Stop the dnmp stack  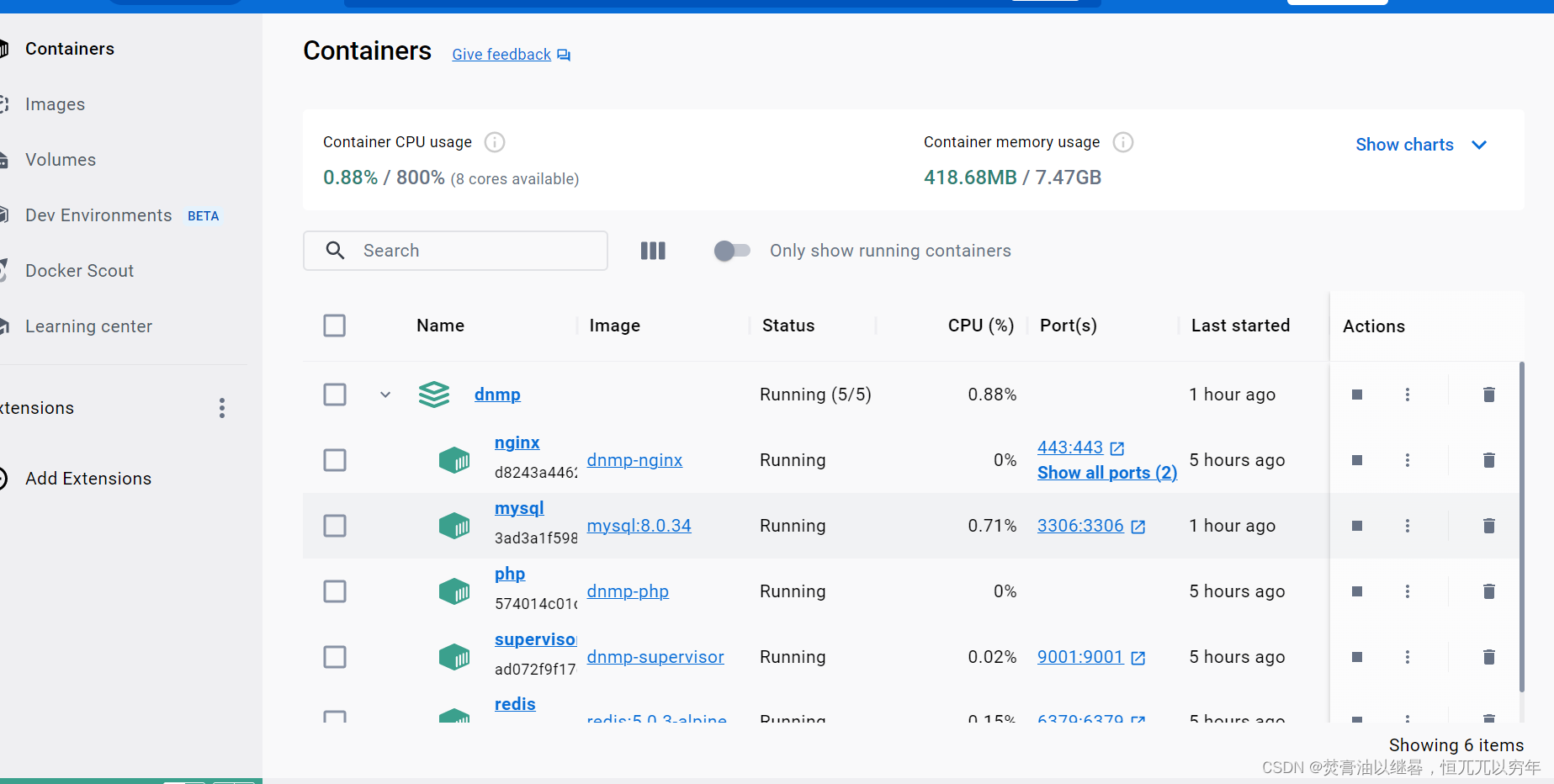(1357, 395)
